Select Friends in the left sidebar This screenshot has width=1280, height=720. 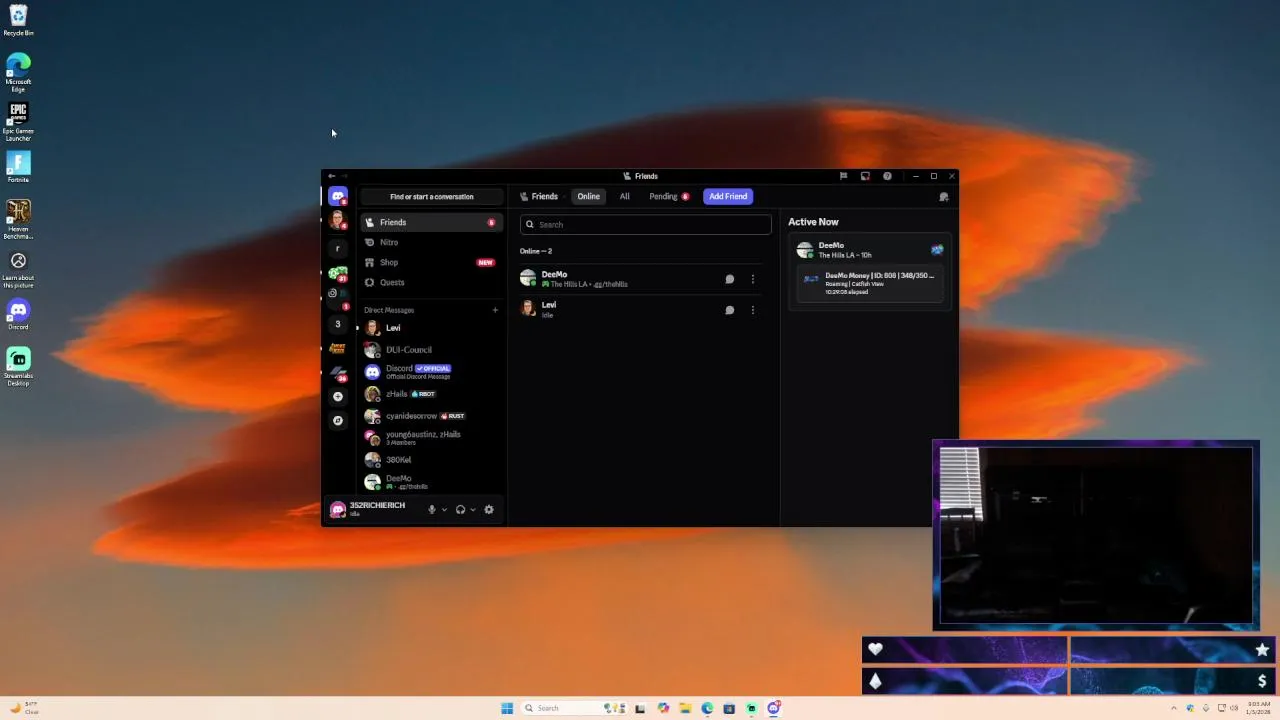pos(432,222)
